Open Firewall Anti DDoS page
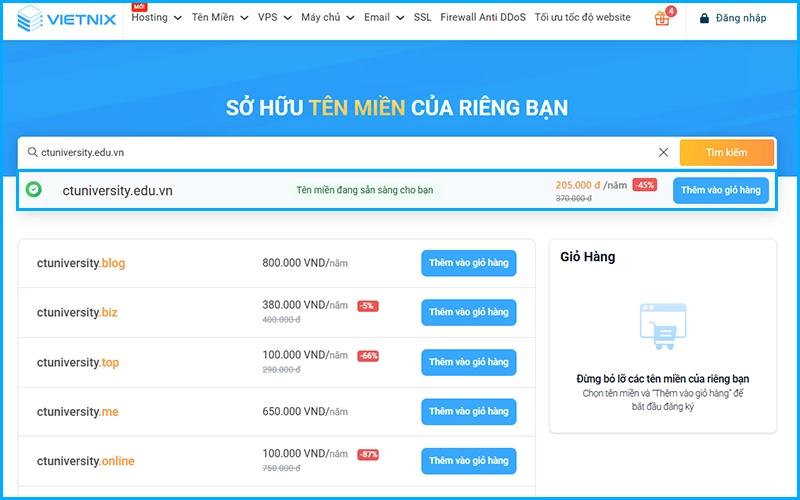This screenshot has height=500, width=800. 483,17
